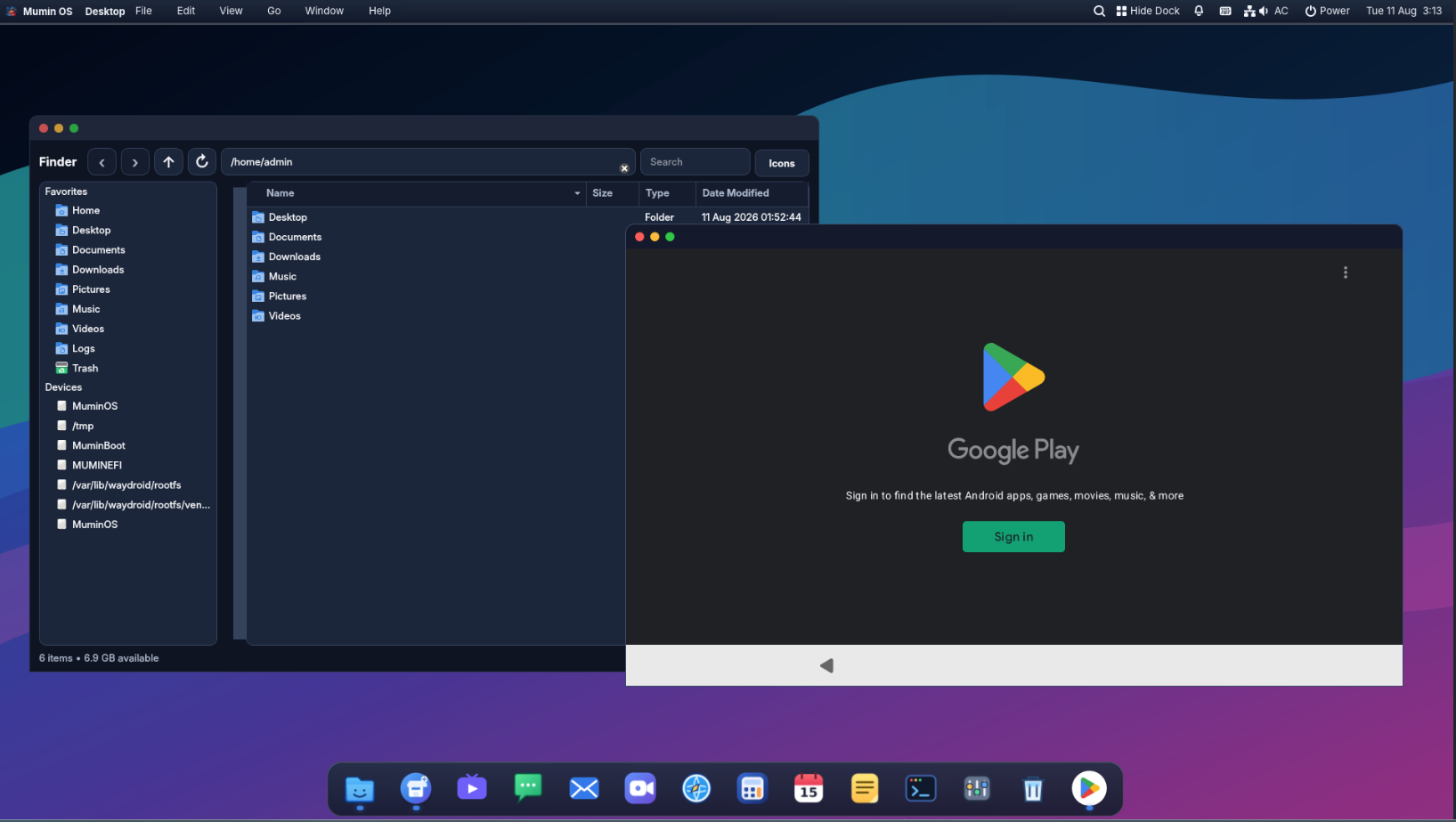Toggle Hide Dock in the menu bar
The image size is (1456, 822).
click(1148, 11)
